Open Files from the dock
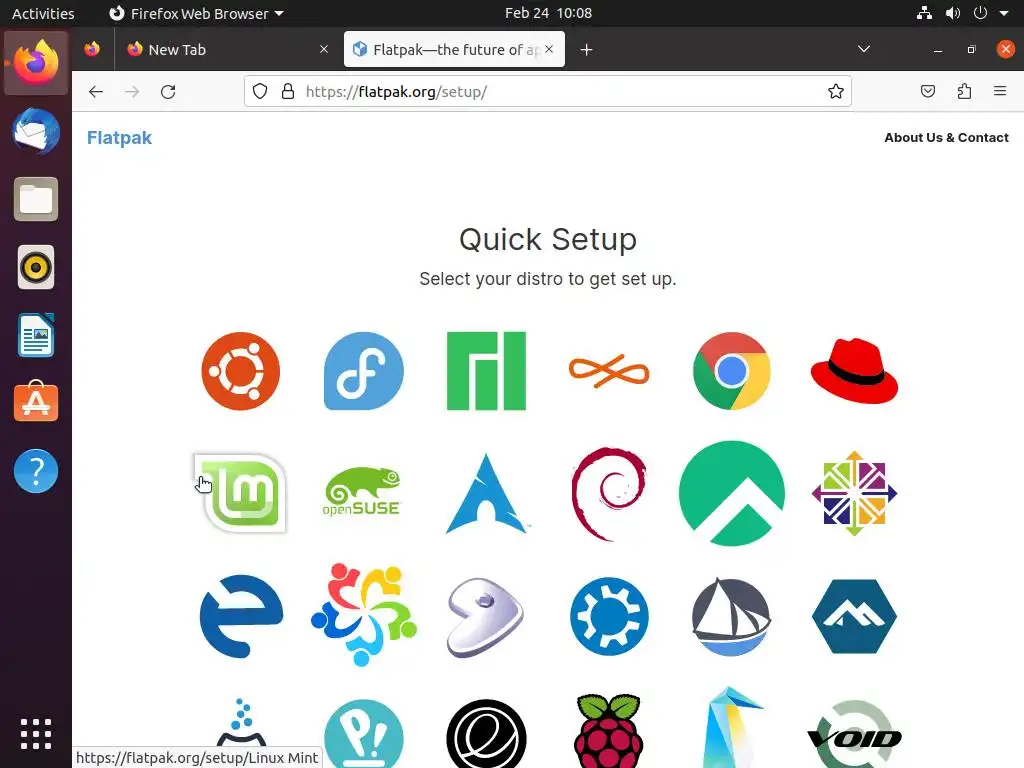This screenshot has width=1024, height=768. tap(36, 199)
